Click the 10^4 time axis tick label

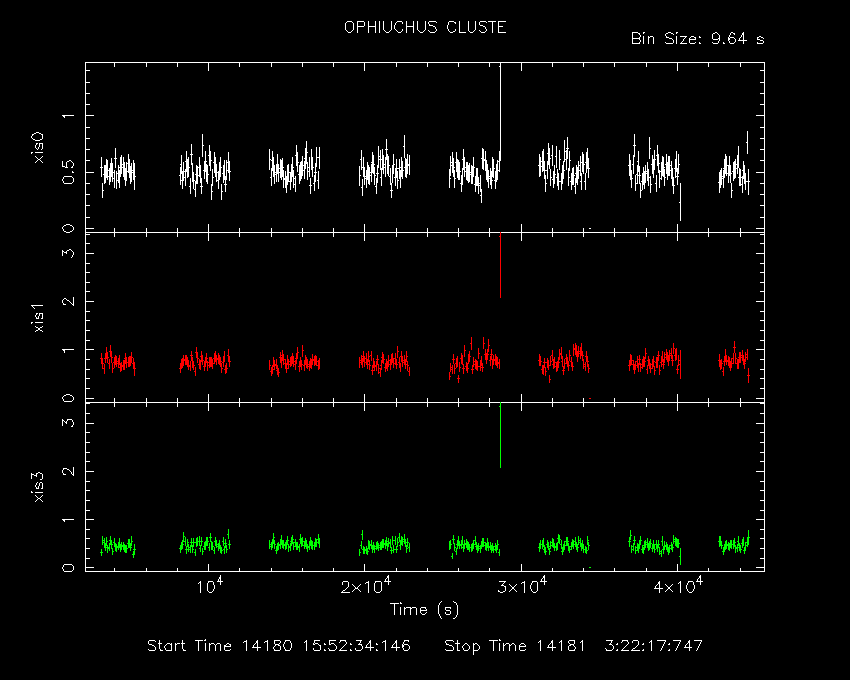[209, 586]
